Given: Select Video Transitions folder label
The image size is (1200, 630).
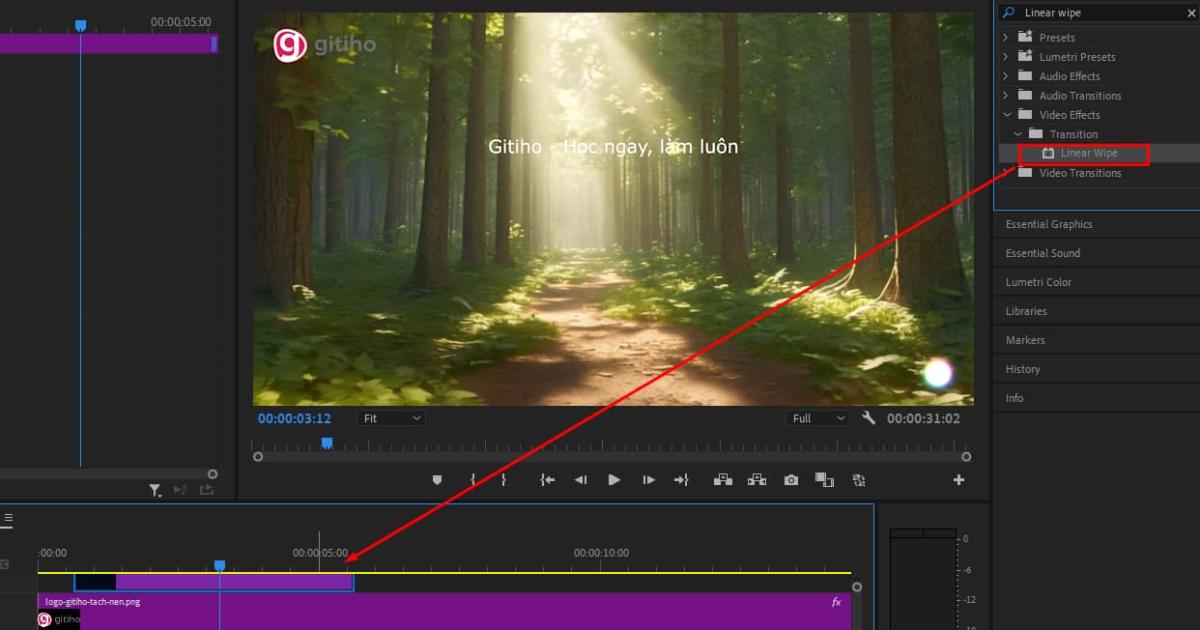Looking at the screenshot, I should click(1080, 173).
